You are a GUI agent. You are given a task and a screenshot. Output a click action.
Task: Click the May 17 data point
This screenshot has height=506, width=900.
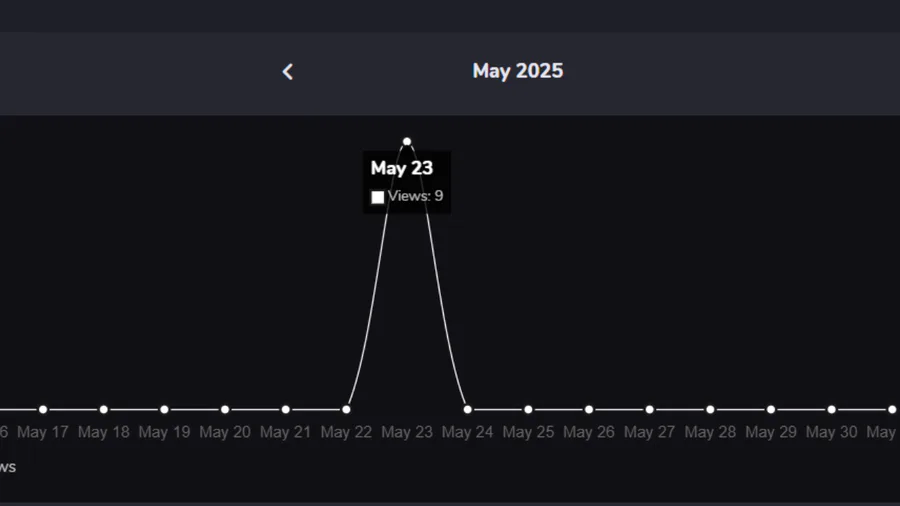pos(43,409)
